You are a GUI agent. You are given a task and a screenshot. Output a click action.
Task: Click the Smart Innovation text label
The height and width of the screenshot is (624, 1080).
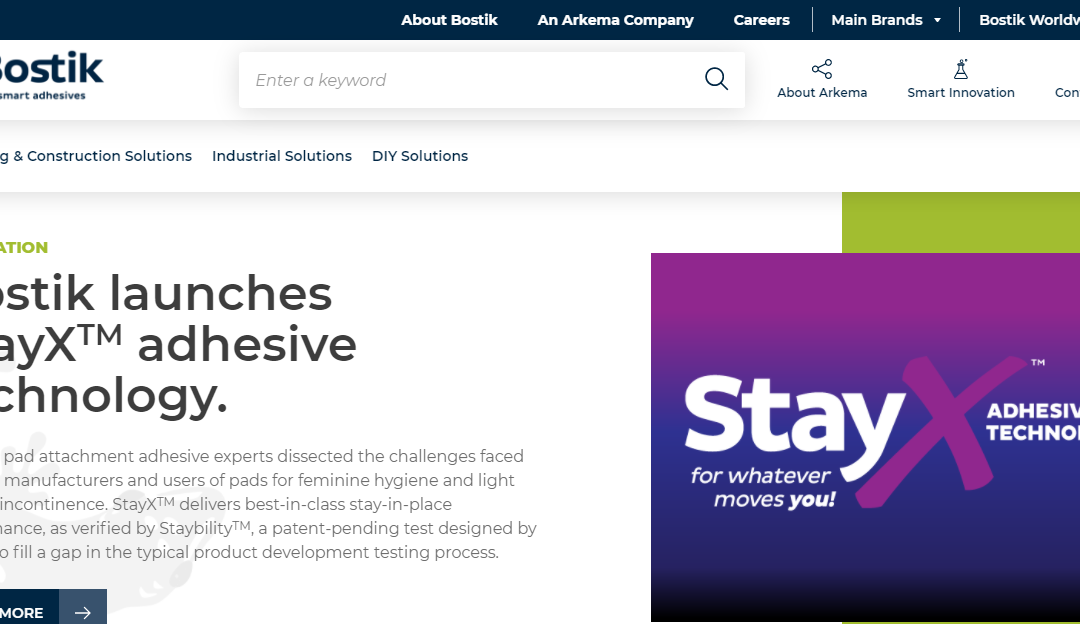[x=961, y=93]
